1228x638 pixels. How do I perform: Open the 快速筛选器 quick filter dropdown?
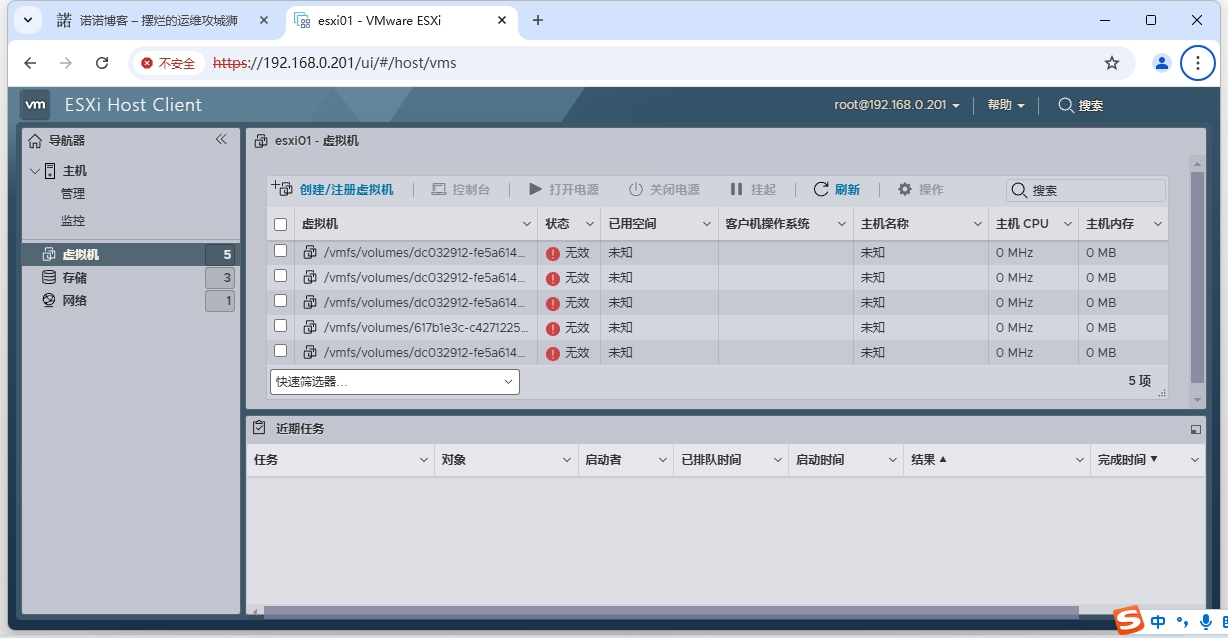click(394, 382)
